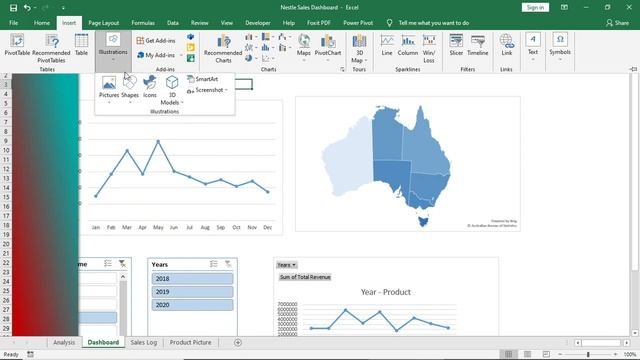Open the Text group button
This screenshot has width=640, height=360.
point(533,47)
